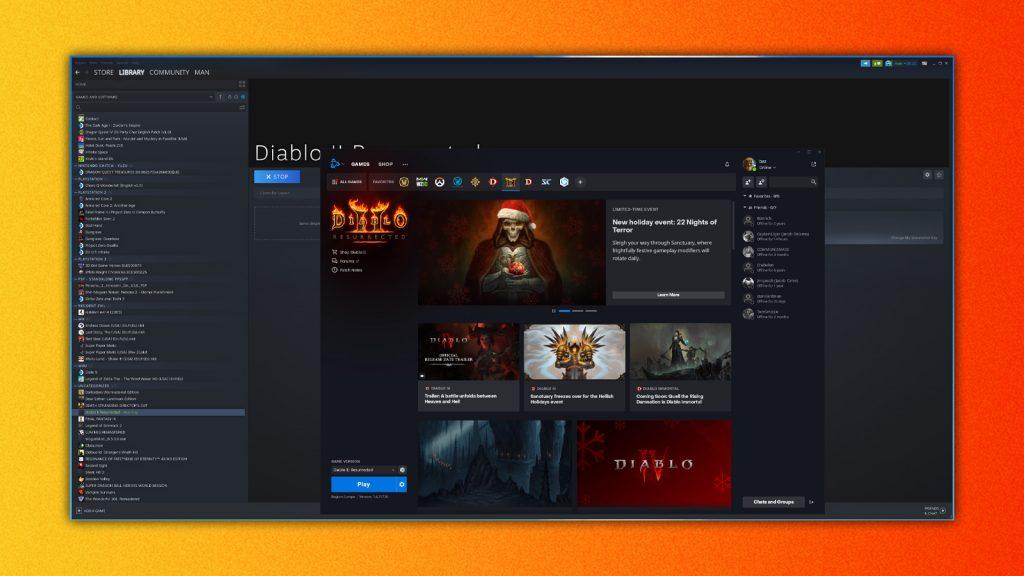Open the Steam LIBRARY tab

tap(131, 72)
